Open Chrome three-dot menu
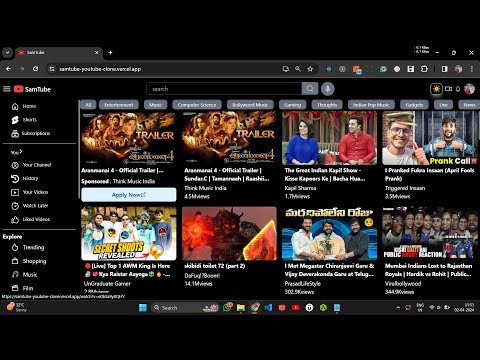Screen dimensions: 480x360 [x=472, y=69]
